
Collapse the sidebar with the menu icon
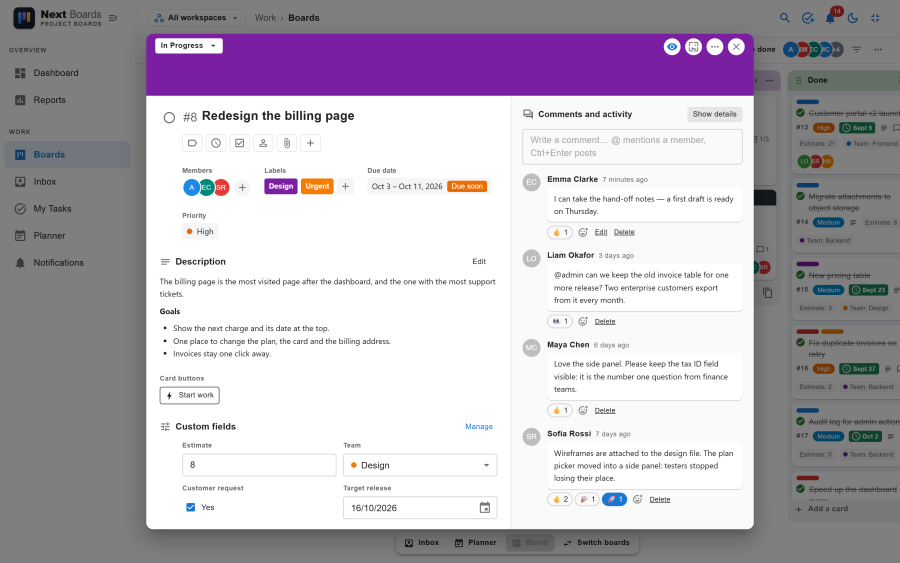(113, 18)
